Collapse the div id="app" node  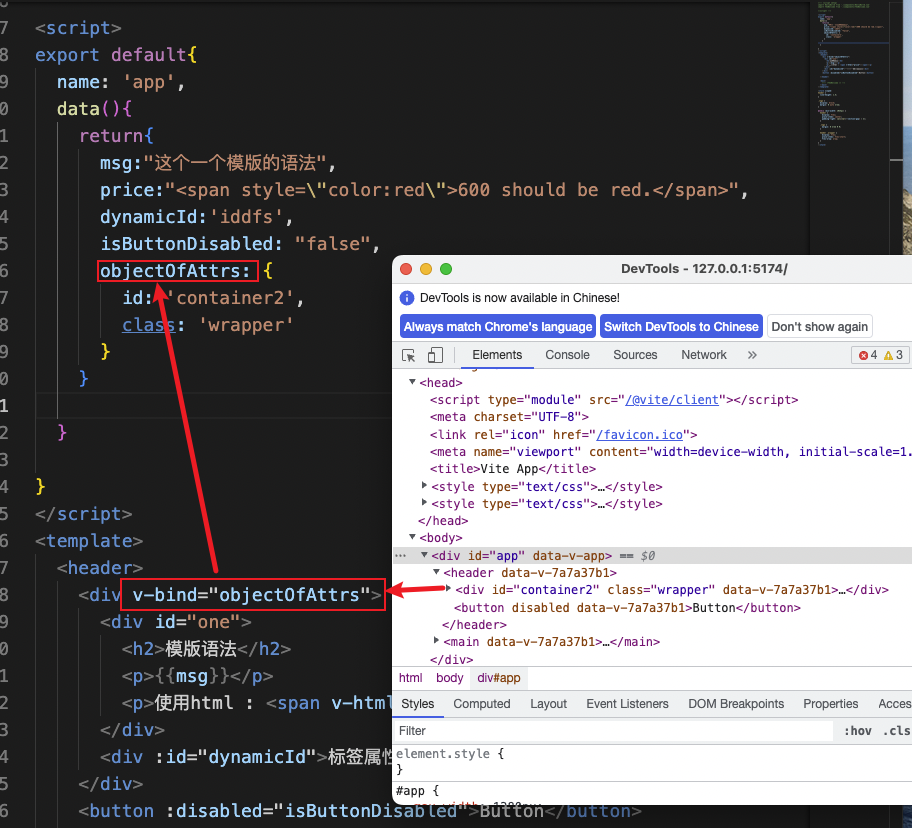click(425, 555)
